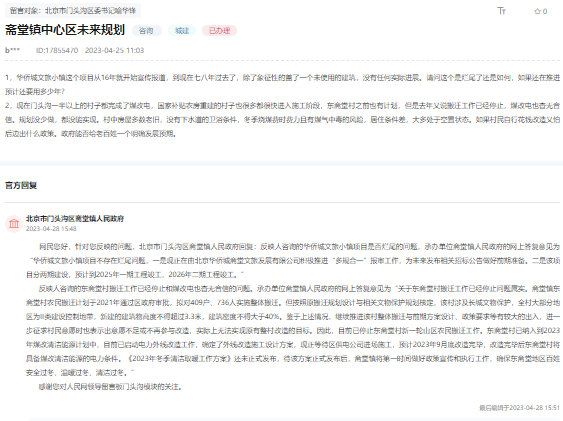
Task: Click the font size adjustment icon
Action: coord(501,11)
